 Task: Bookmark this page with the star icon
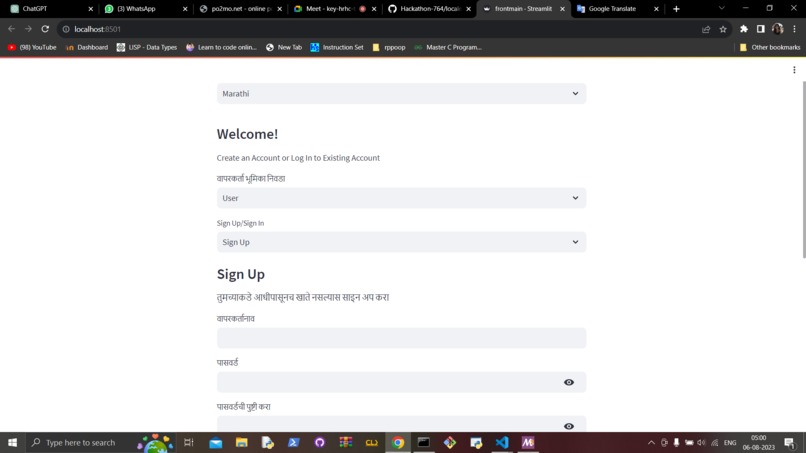click(723, 29)
